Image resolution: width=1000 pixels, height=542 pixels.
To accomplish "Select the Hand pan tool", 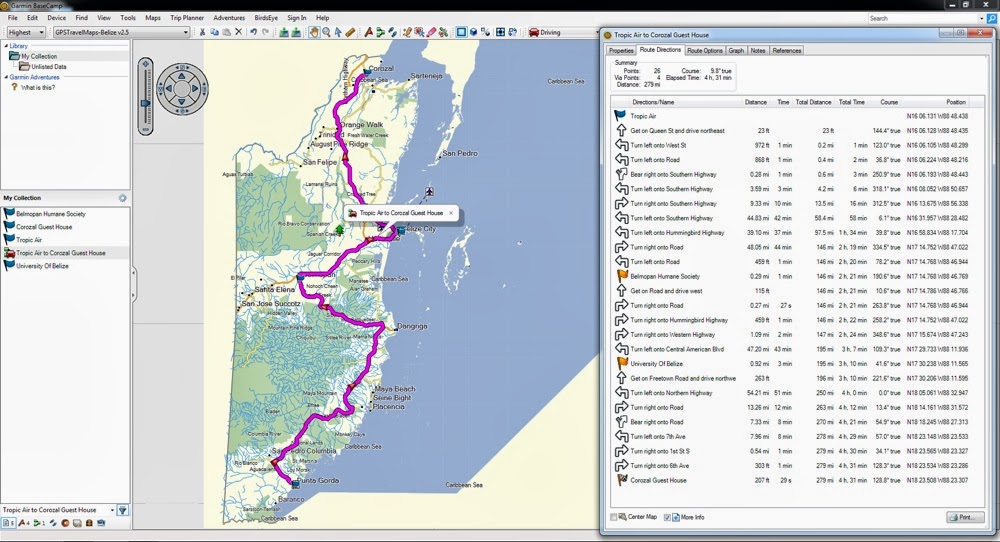I will tap(314, 32).
